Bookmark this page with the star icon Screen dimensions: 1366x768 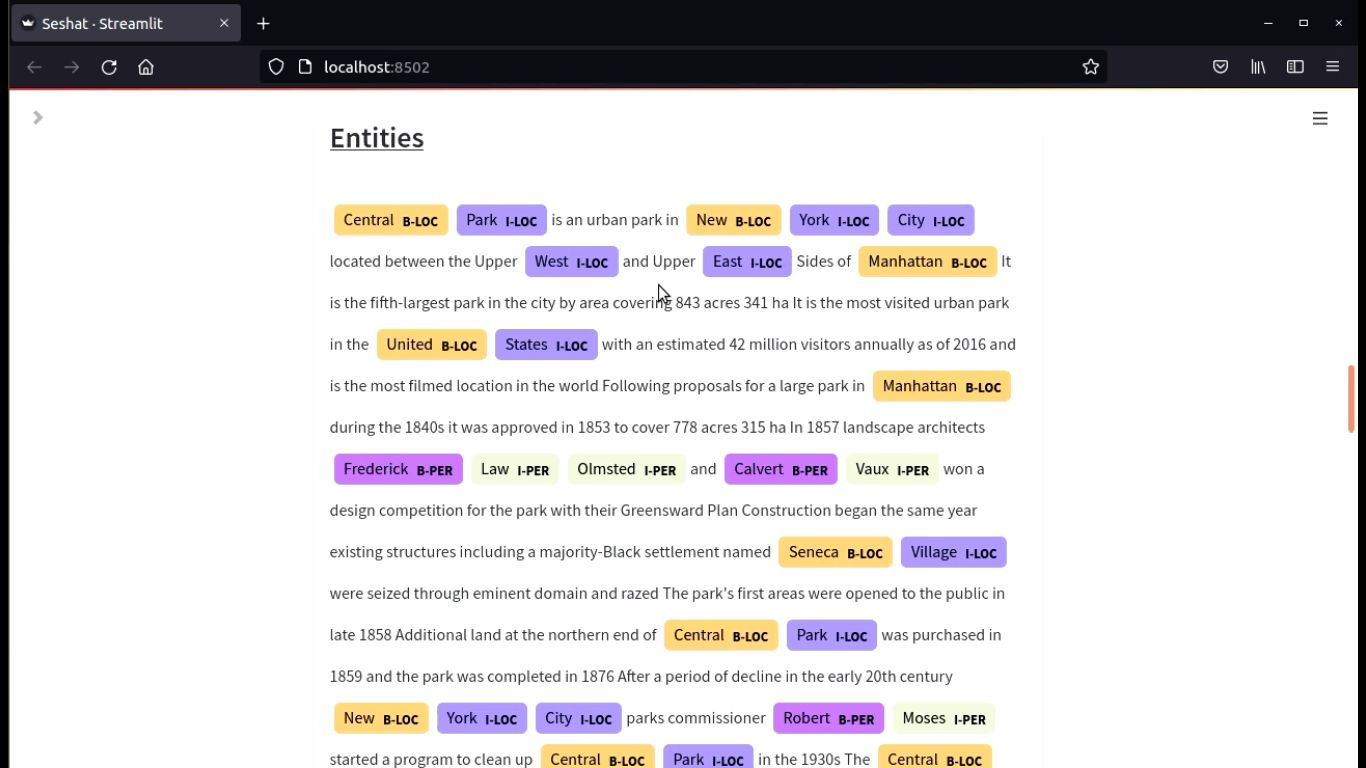pos(1090,67)
